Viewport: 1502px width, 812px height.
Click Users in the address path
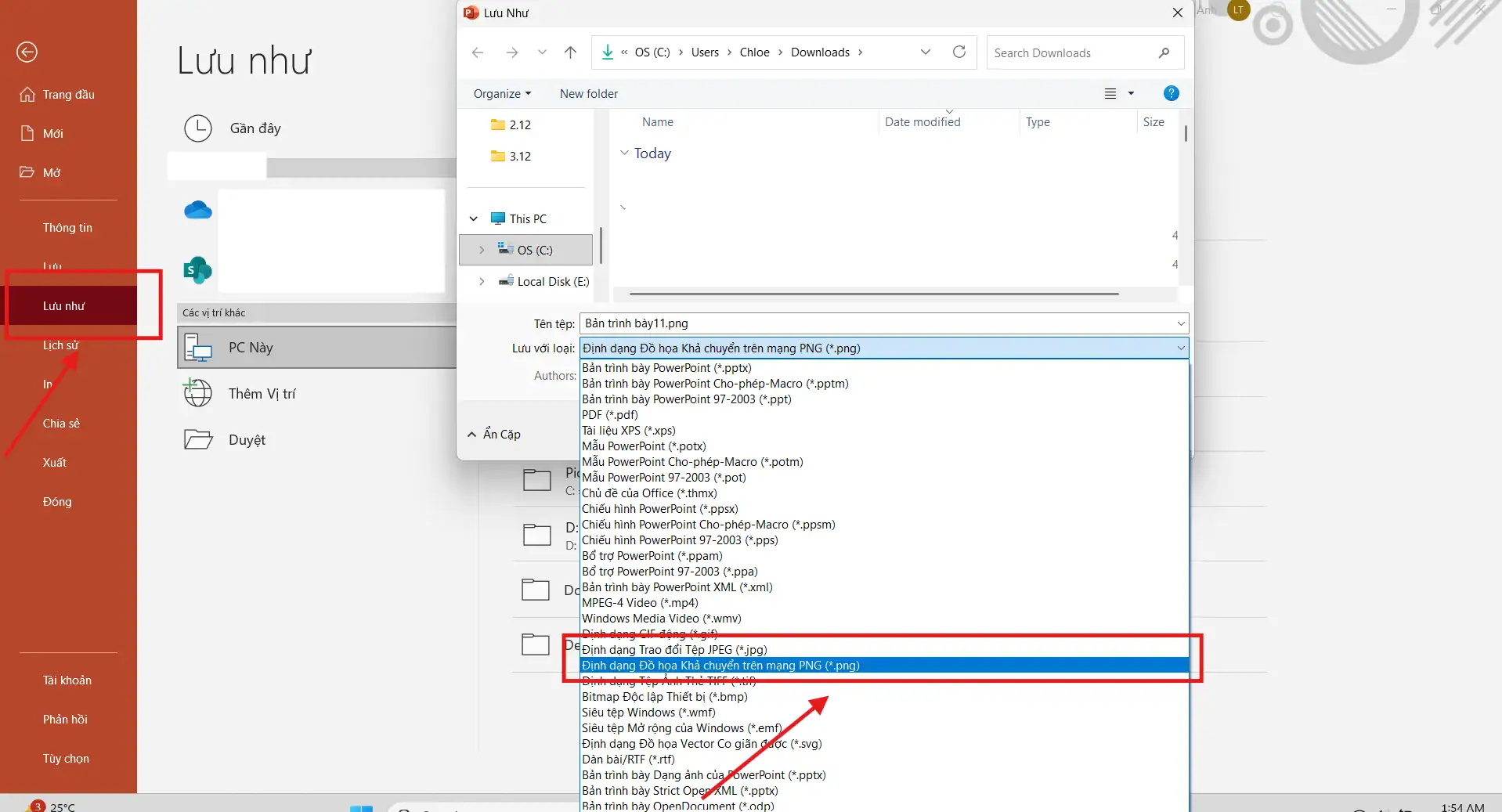705,52
